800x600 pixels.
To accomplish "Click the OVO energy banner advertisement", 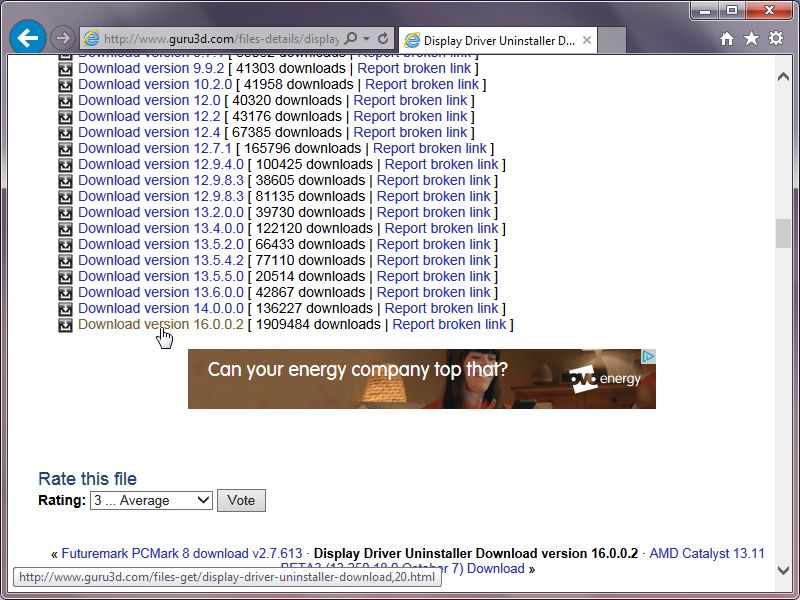I will pyautogui.click(x=421, y=379).
